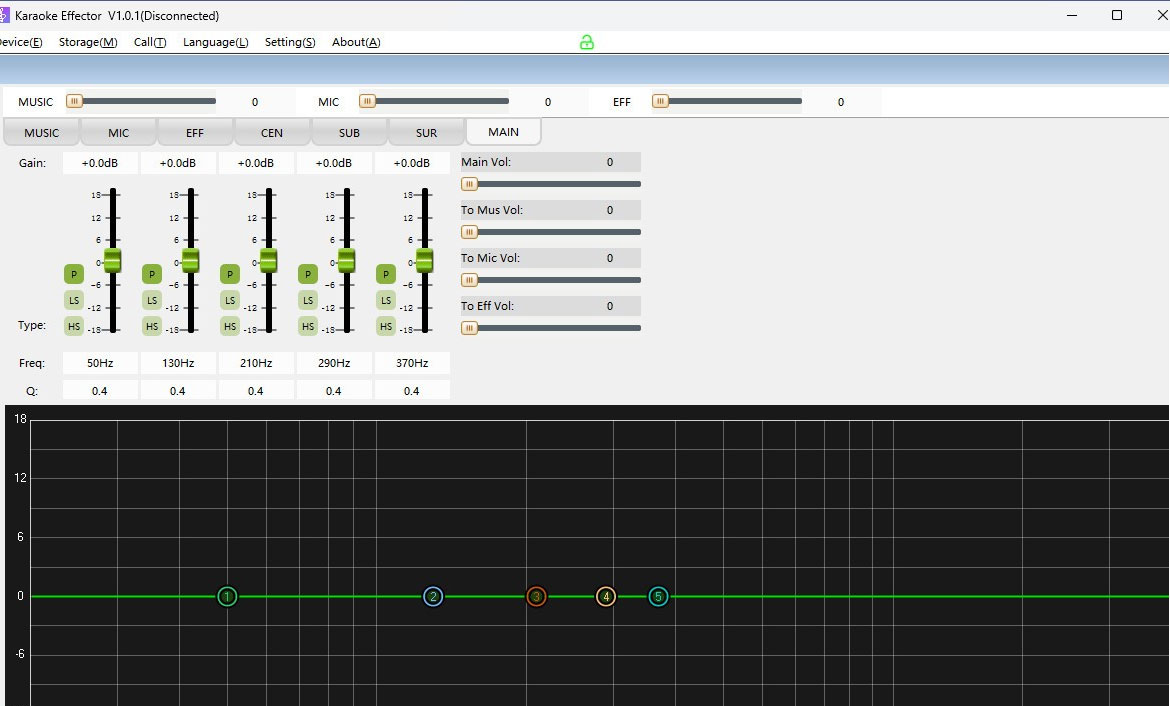This screenshot has width=1170, height=706.
Task: Select EQ node 1 on the graph
Action: [x=227, y=597]
